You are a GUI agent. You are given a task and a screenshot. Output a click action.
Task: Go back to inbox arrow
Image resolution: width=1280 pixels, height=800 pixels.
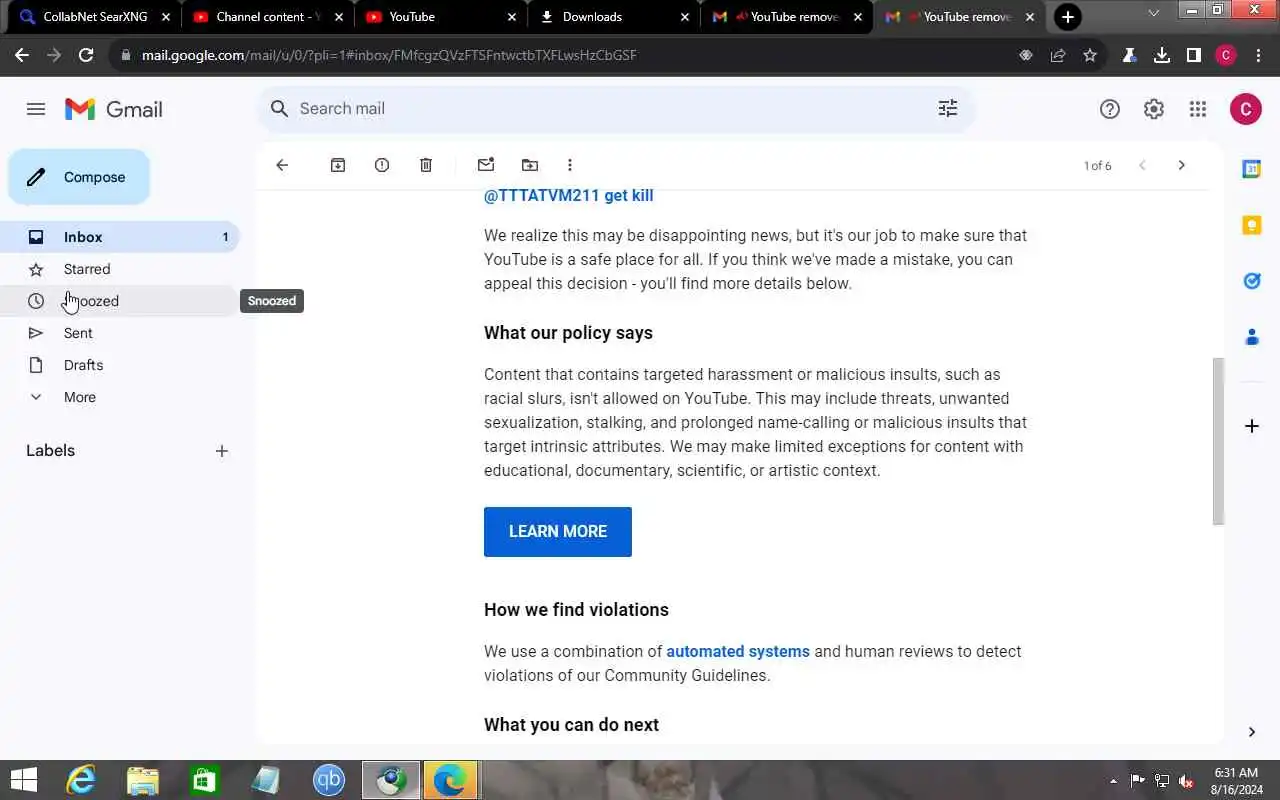click(282, 165)
